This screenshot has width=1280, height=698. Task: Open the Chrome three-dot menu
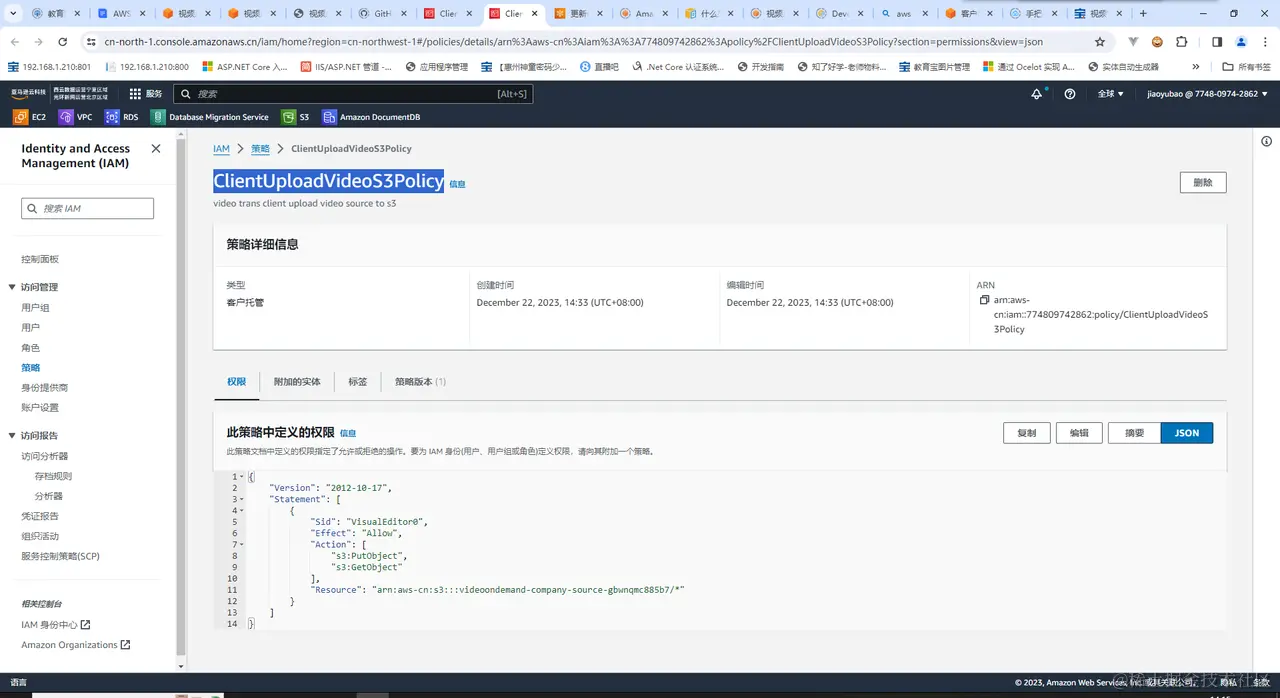tap(1265, 42)
